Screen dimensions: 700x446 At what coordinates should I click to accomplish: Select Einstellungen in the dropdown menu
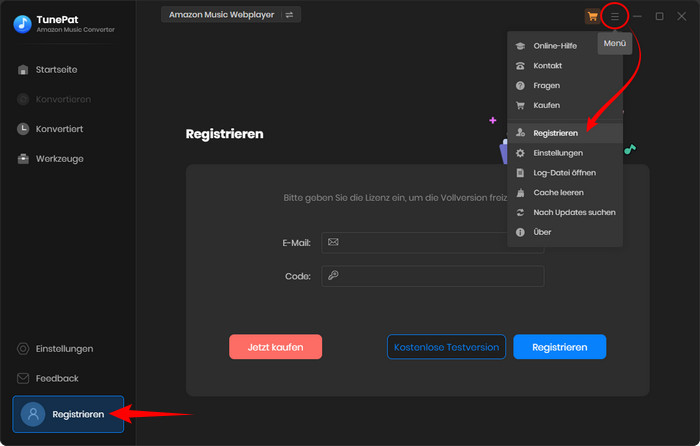tap(558, 153)
